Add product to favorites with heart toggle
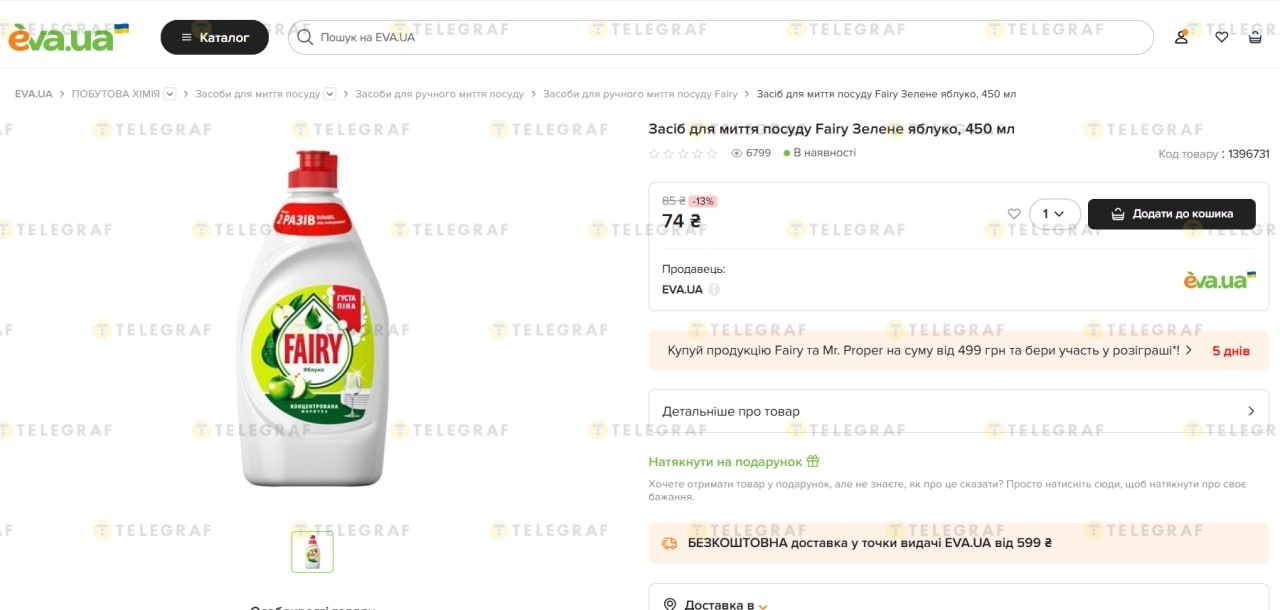1280x610 pixels. (x=1014, y=214)
